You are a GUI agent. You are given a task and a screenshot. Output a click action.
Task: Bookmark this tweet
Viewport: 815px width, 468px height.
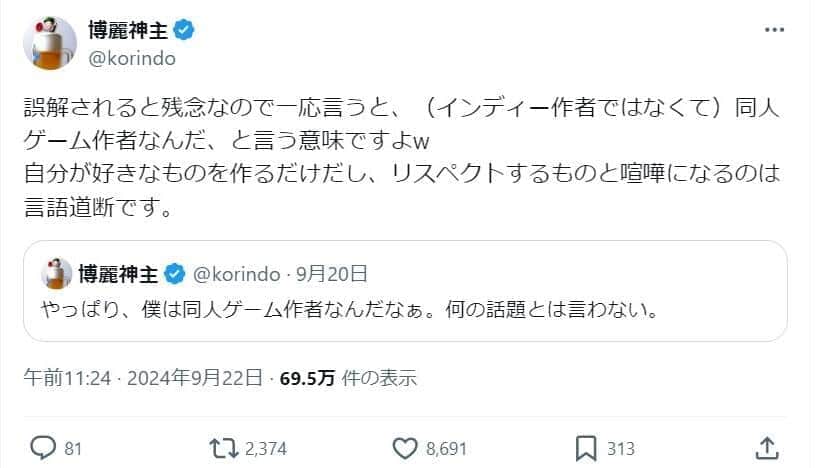[588, 447]
